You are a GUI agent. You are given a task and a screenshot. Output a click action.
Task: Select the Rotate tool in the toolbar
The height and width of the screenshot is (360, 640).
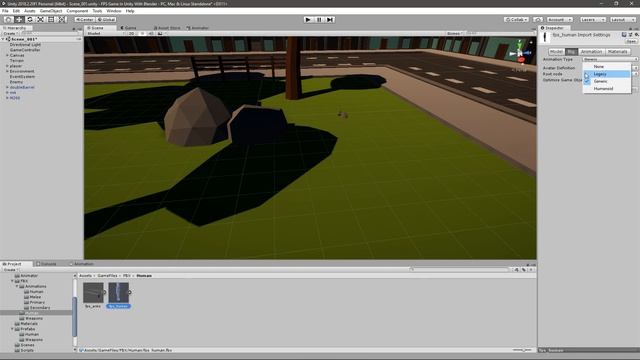click(x=29, y=19)
